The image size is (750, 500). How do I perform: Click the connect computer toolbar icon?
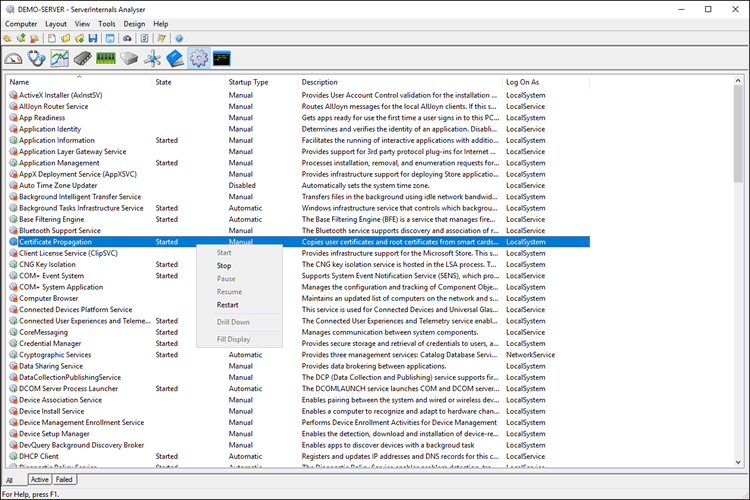8,38
